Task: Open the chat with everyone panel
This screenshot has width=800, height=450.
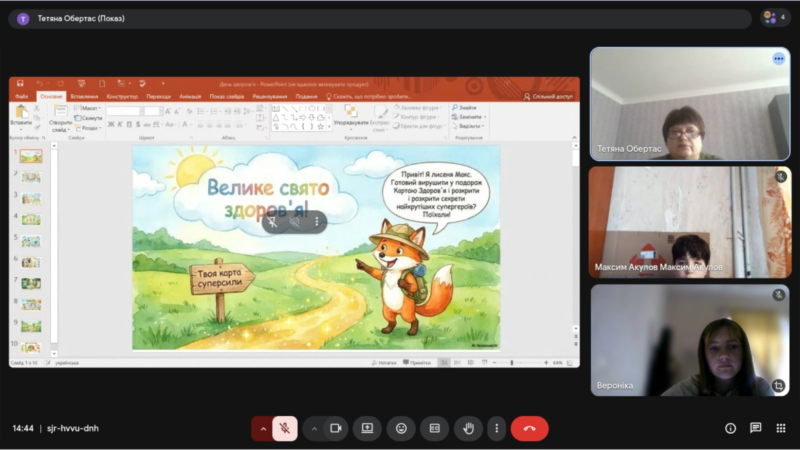Action: pos(755,428)
